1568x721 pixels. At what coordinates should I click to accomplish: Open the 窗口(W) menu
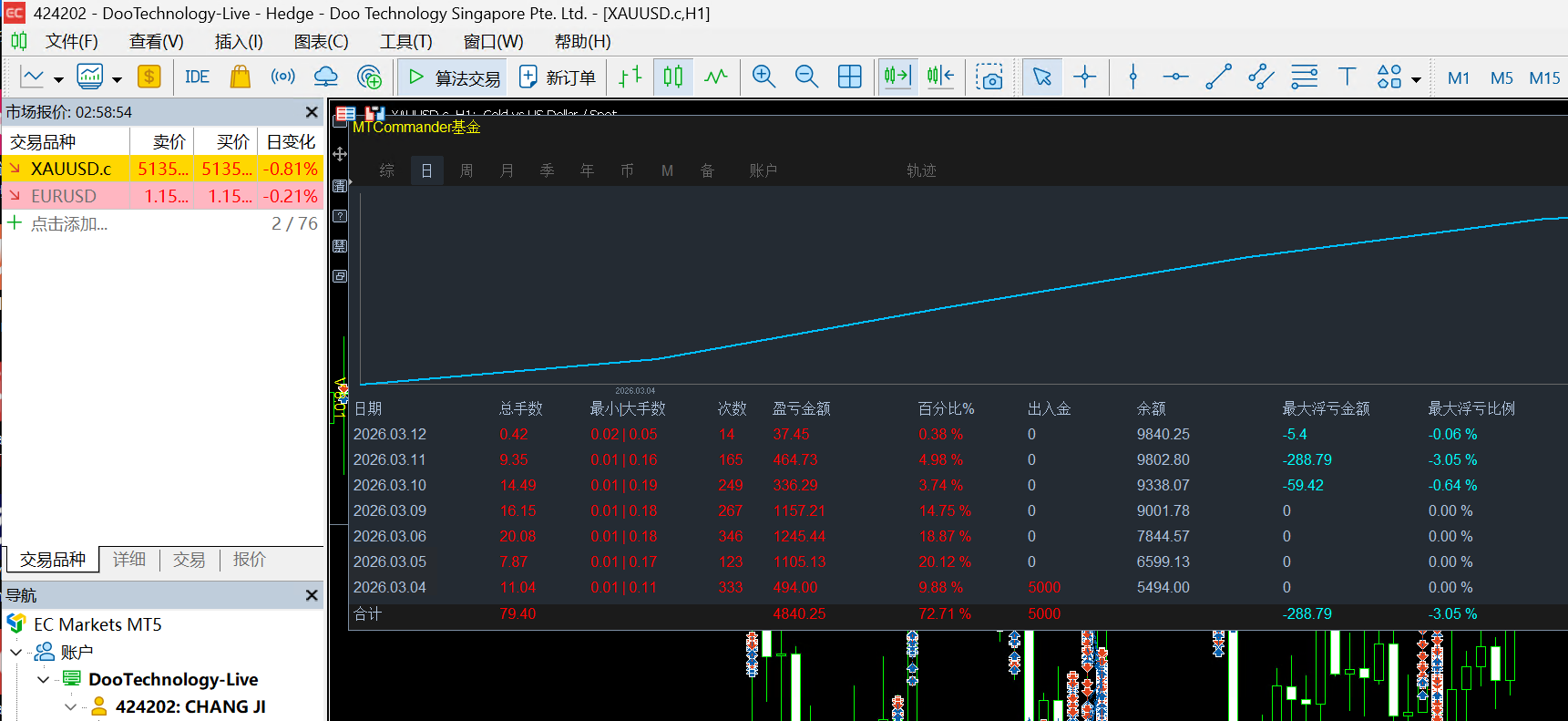[x=493, y=42]
